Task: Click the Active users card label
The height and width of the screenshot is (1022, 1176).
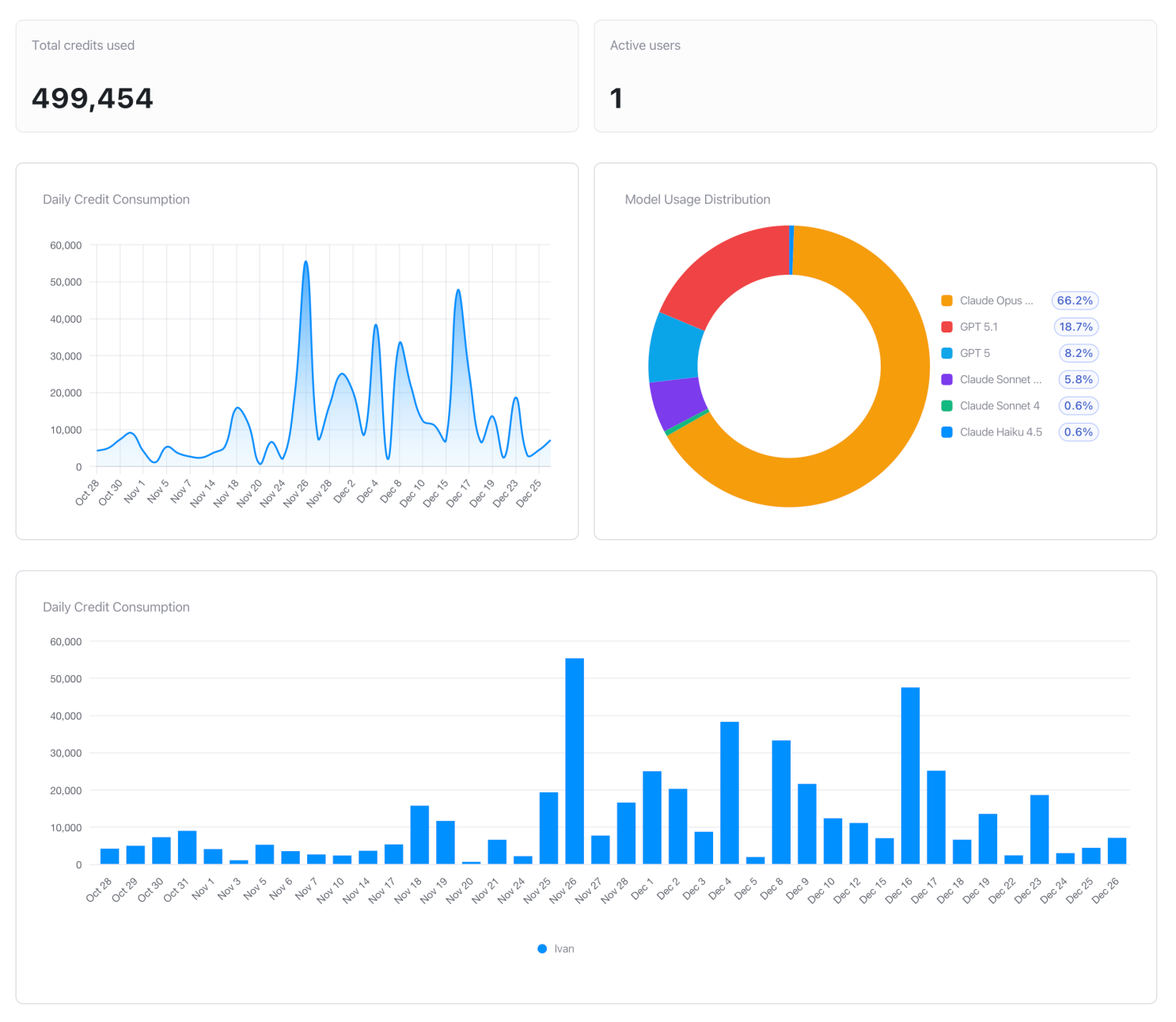Action: (x=645, y=45)
